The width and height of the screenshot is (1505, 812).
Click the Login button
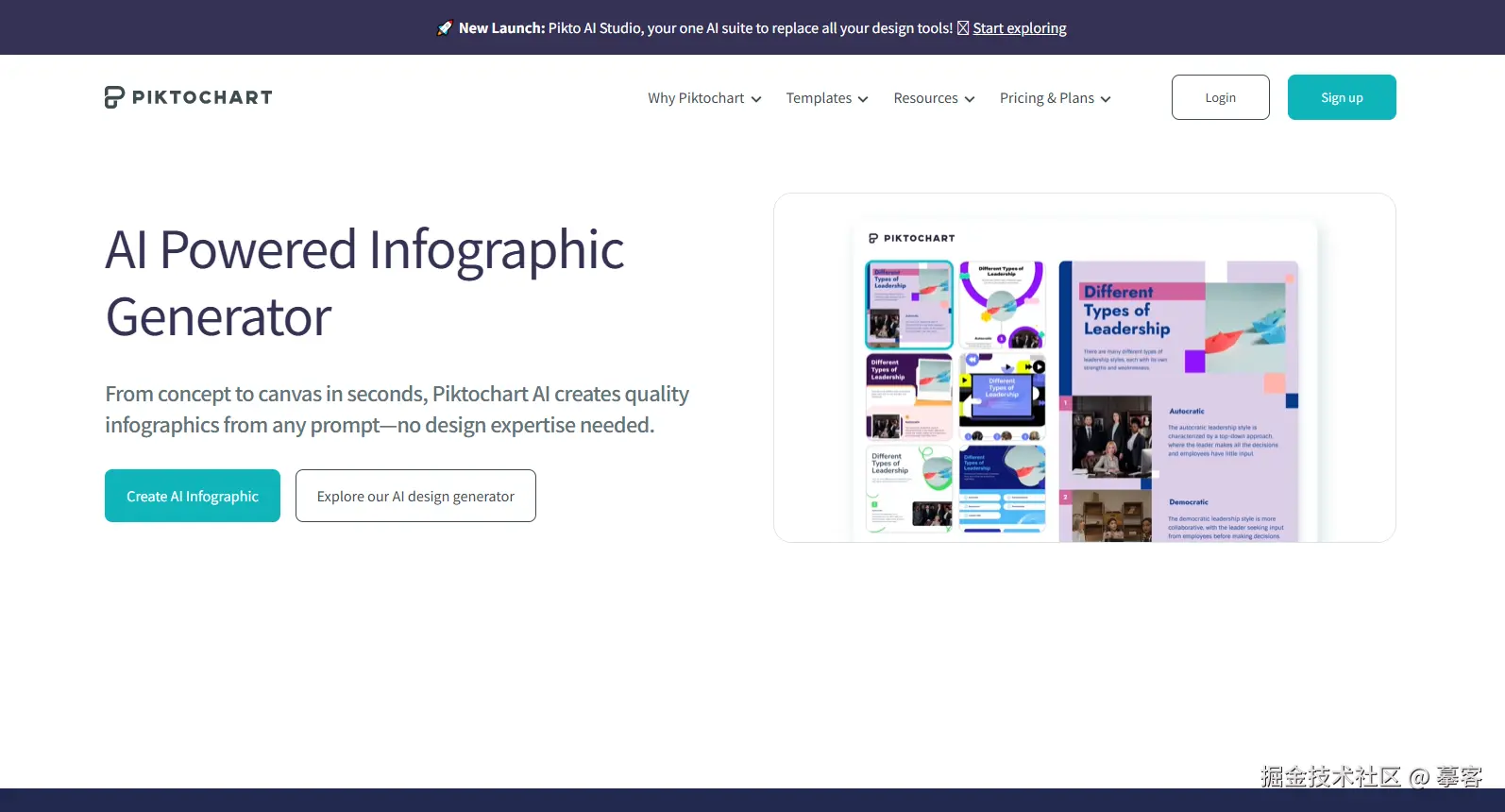1221,97
